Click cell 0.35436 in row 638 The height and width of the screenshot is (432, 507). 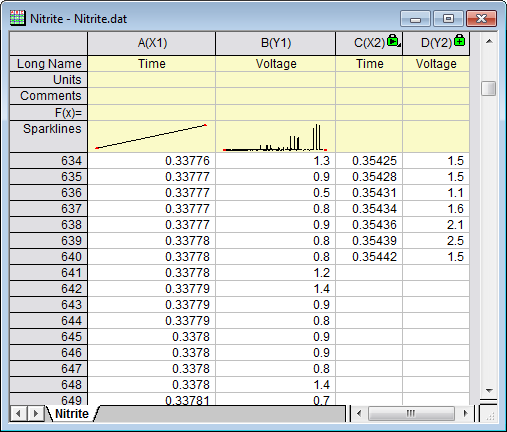(x=369, y=225)
